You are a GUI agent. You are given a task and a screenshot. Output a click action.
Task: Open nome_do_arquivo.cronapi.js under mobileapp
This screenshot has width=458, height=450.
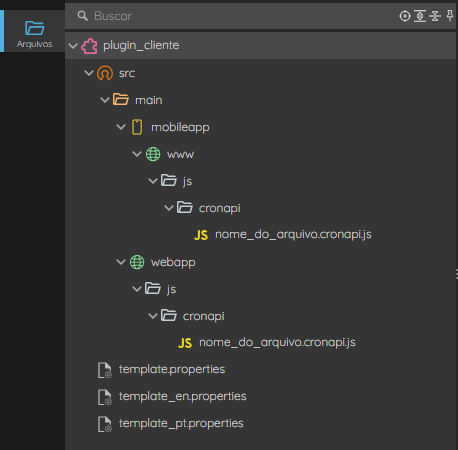(293, 235)
